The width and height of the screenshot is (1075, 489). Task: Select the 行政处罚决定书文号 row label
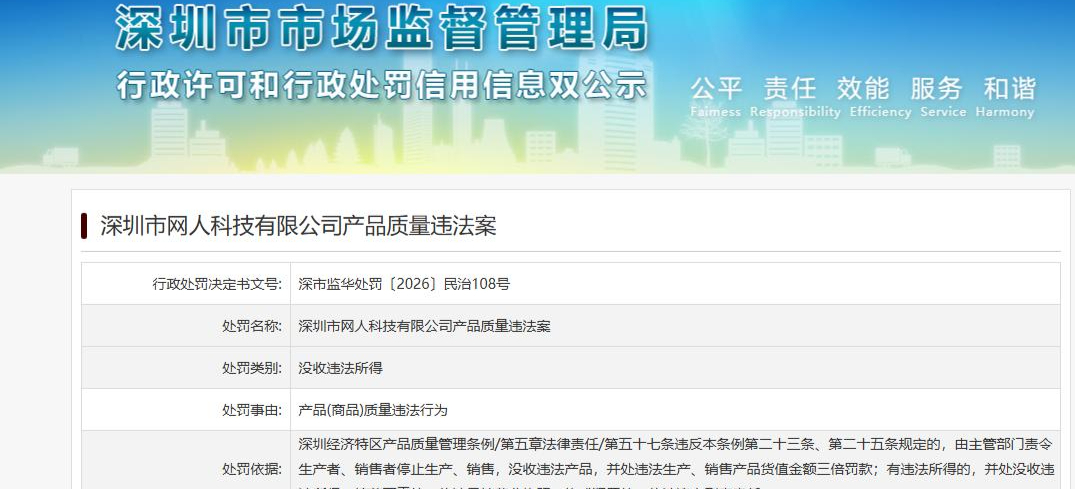[x=217, y=284]
